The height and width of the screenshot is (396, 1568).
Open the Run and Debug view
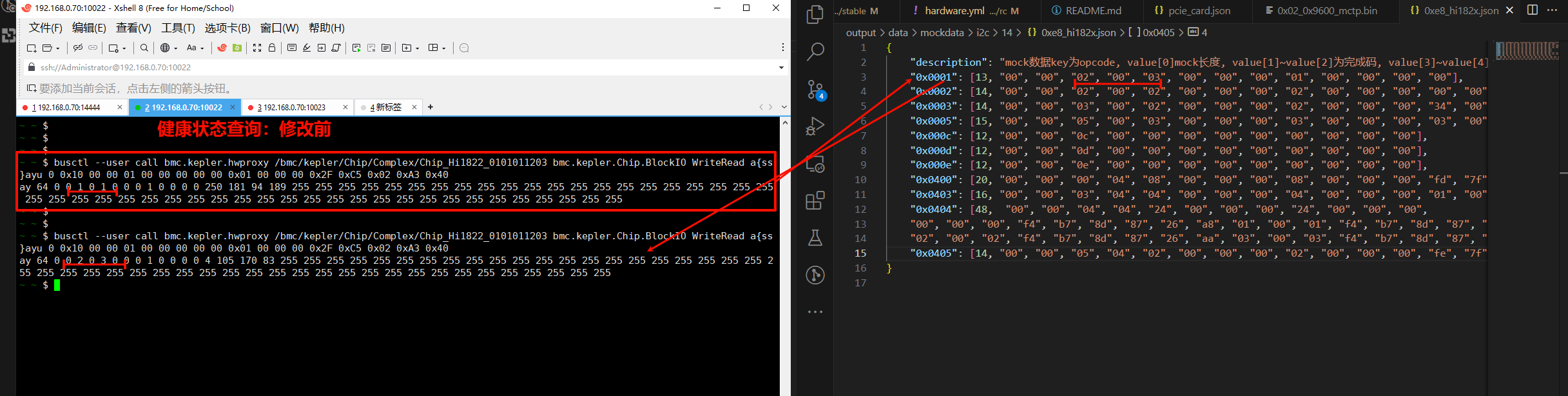click(815, 126)
